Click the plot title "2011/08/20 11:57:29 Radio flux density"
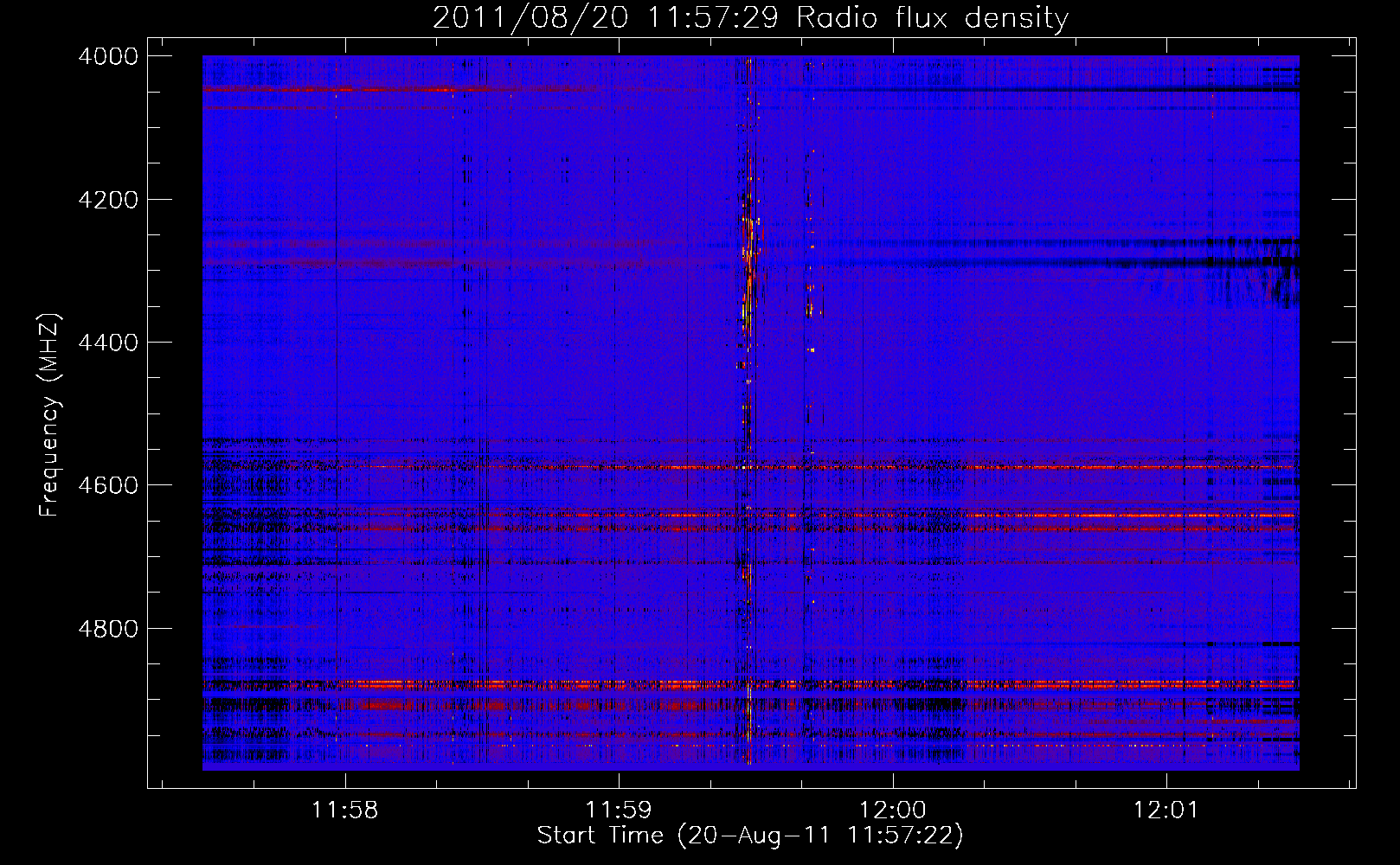This screenshot has height=865, width=1400. pyautogui.click(x=750, y=17)
